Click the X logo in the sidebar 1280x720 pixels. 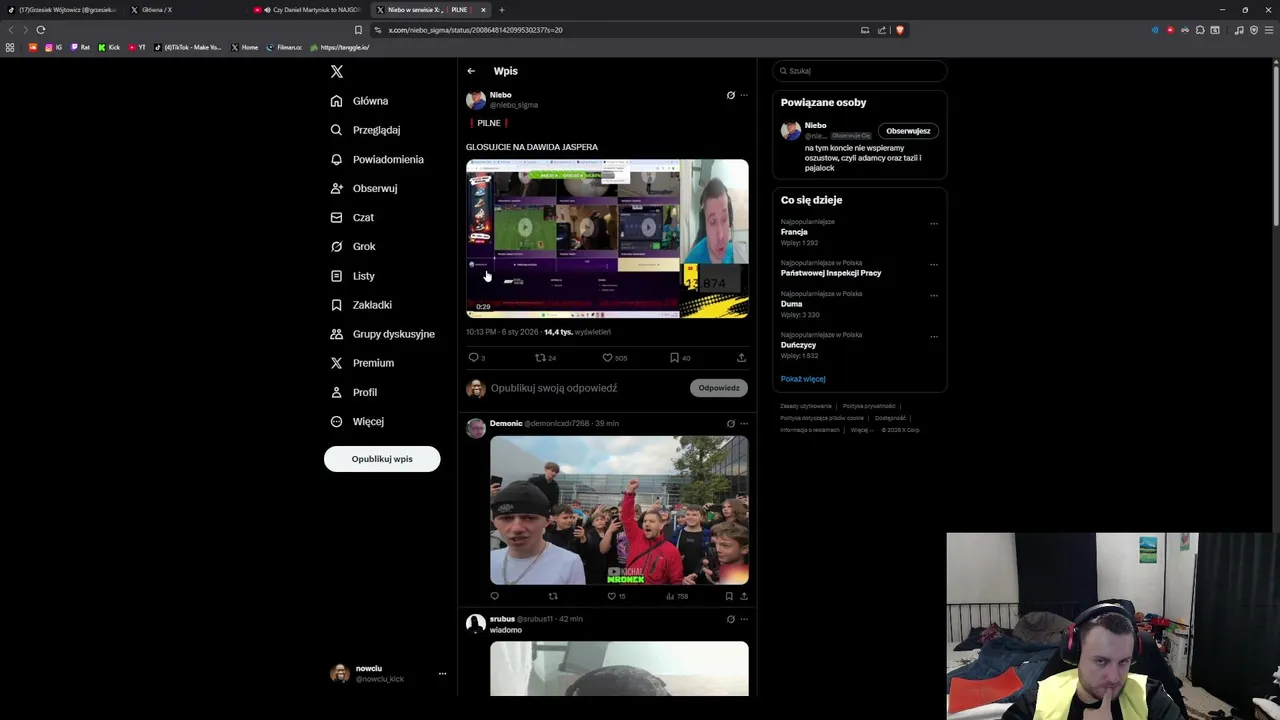click(x=337, y=71)
